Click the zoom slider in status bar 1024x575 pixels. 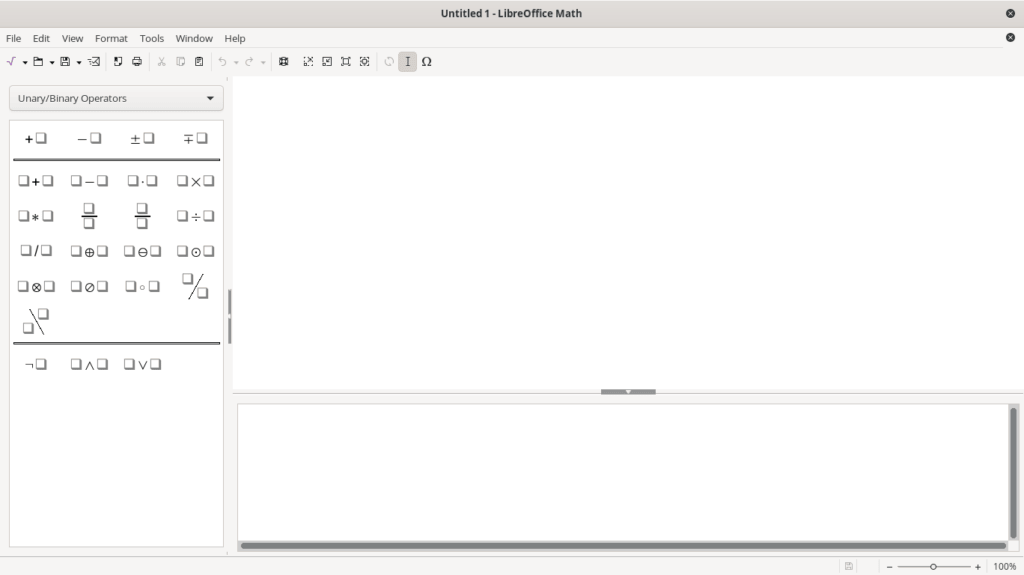click(933, 567)
